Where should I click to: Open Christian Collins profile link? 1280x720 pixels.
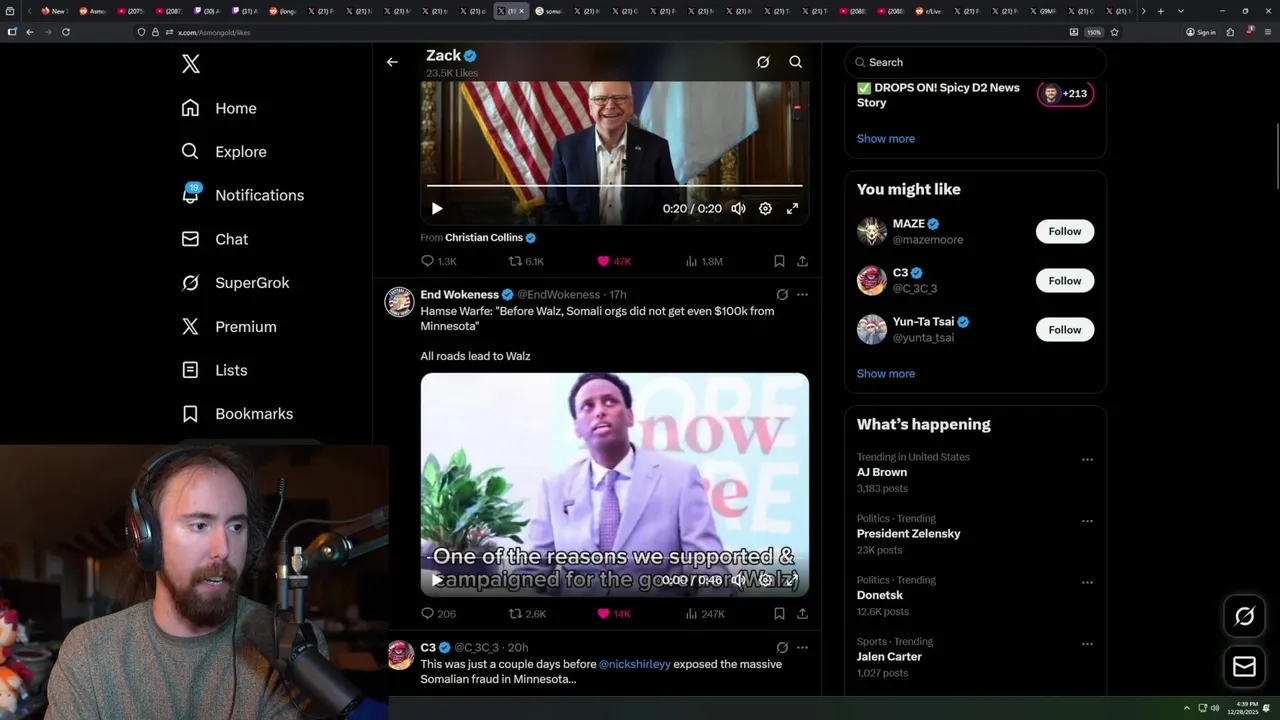pos(484,238)
